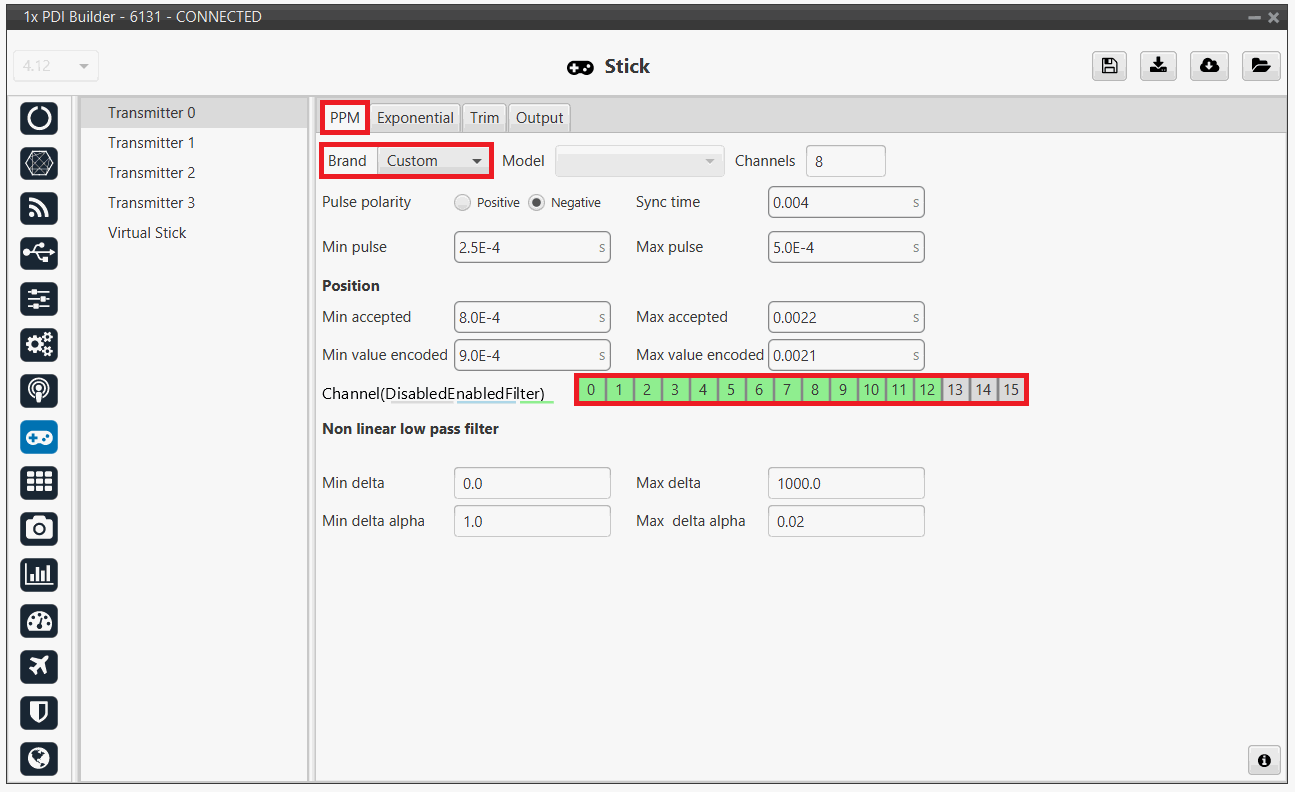Click the open folder icon
Image resolution: width=1295 pixels, height=792 pixels.
pyautogui.click(x=1261, y=66)
